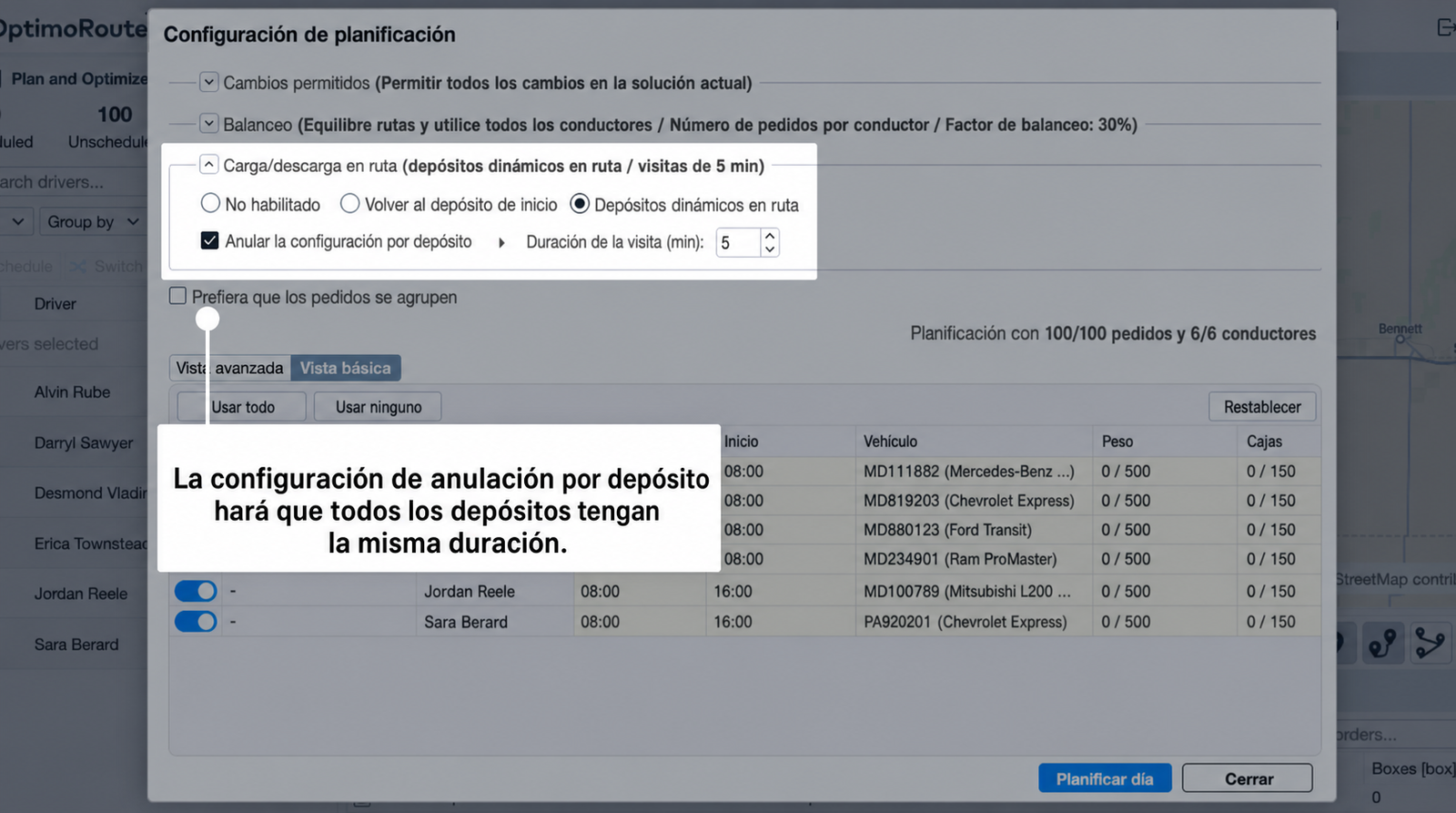Image resolution: width=1456 pixels, height=813 pixels.
Task: Check Prefiera que los pedidos se agrupen
Action: coord(177,296)
